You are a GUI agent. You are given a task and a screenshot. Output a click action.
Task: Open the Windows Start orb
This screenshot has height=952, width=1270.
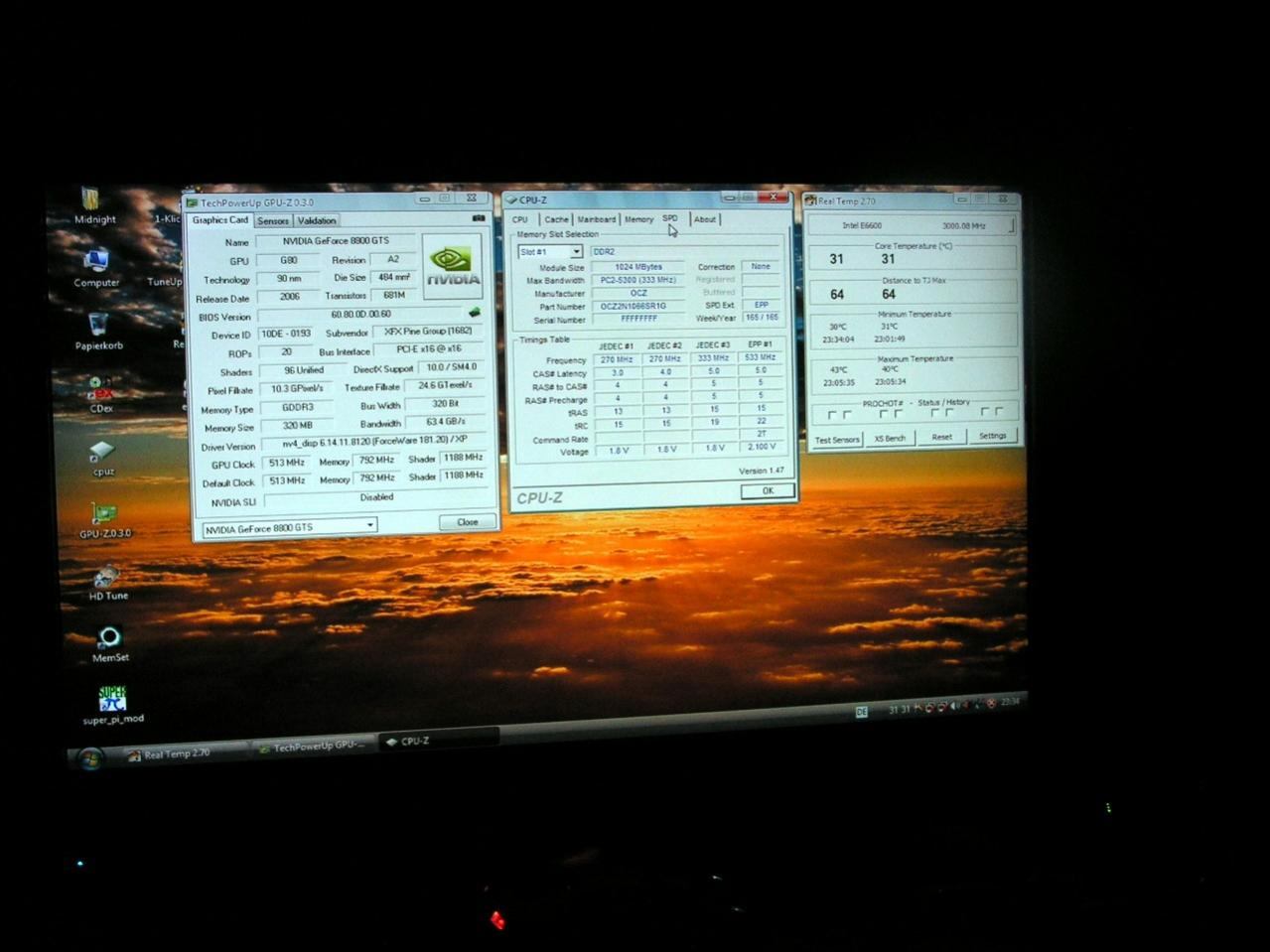coord(89,759)
